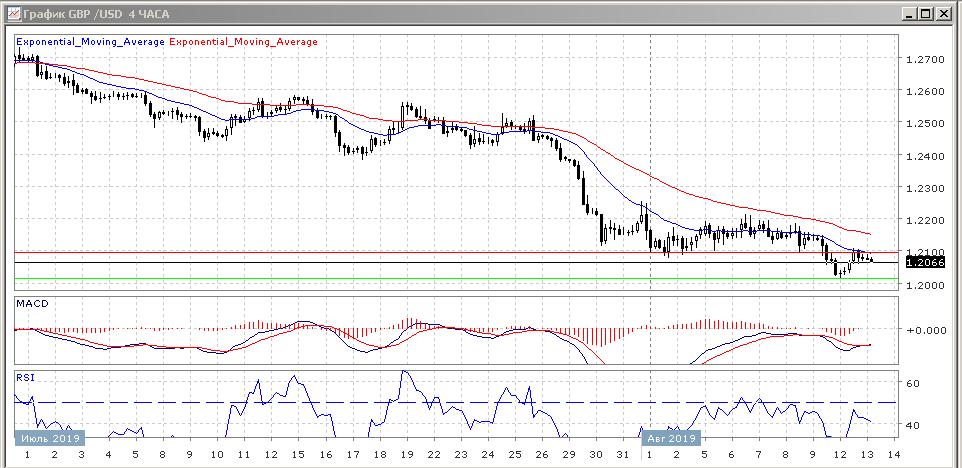Minimize the GBP/USD chart window
962x468 pixels.
point(908,13)
